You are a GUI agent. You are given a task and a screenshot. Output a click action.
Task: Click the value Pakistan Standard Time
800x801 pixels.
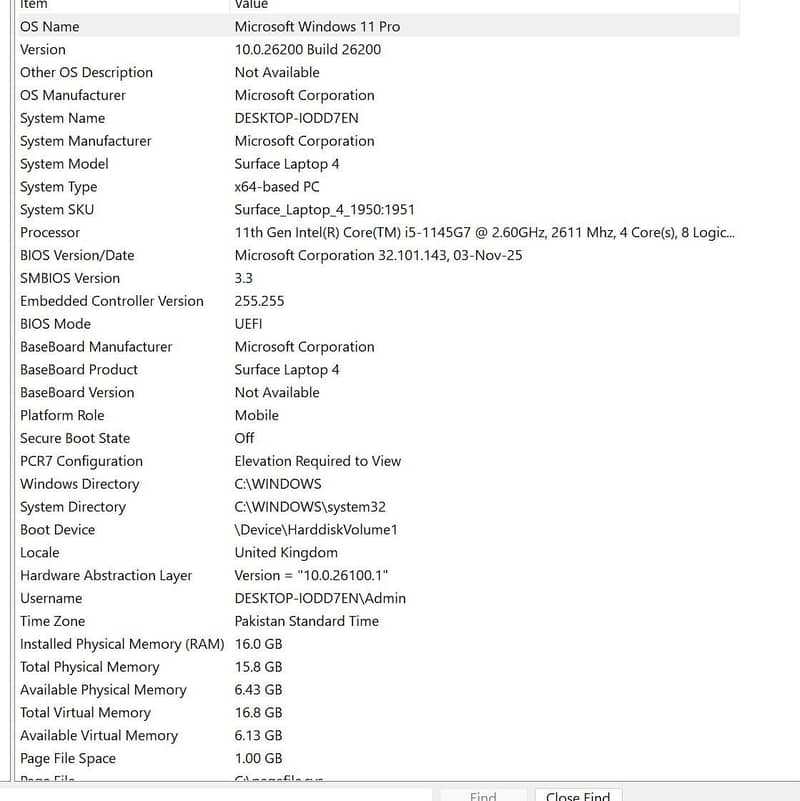coord(307,622)
